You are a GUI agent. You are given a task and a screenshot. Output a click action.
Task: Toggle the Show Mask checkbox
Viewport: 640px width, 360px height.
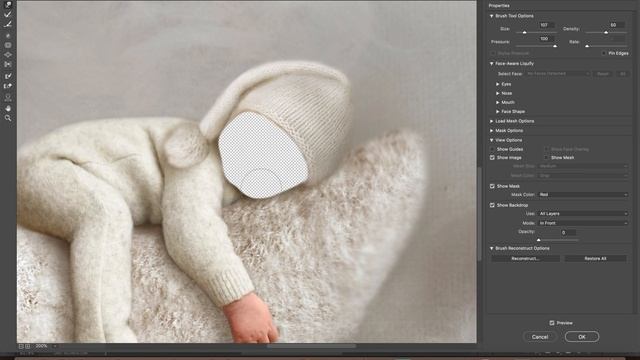[x=492, y=186]
